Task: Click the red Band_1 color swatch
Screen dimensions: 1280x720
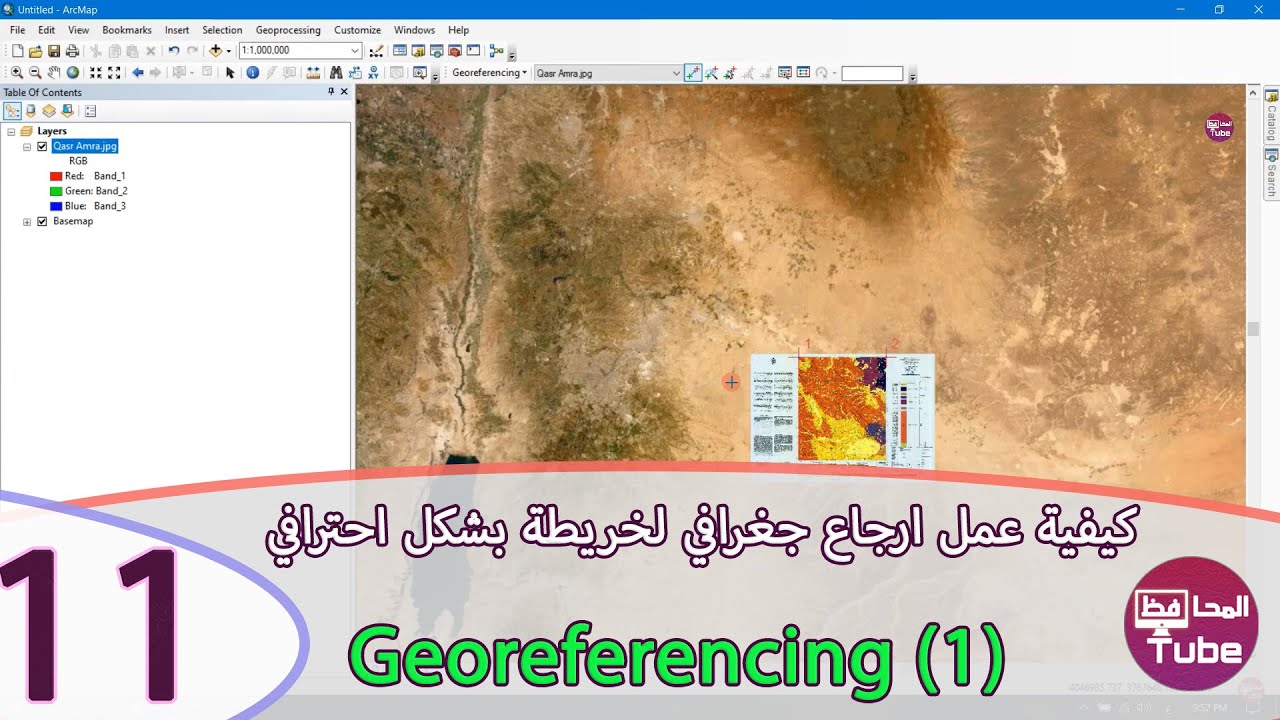Action: click(56, 176)
